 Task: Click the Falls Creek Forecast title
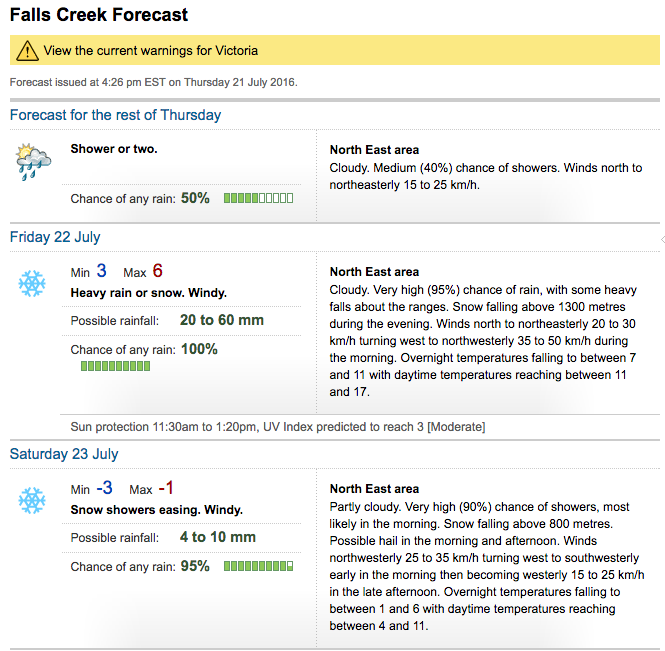99,15
